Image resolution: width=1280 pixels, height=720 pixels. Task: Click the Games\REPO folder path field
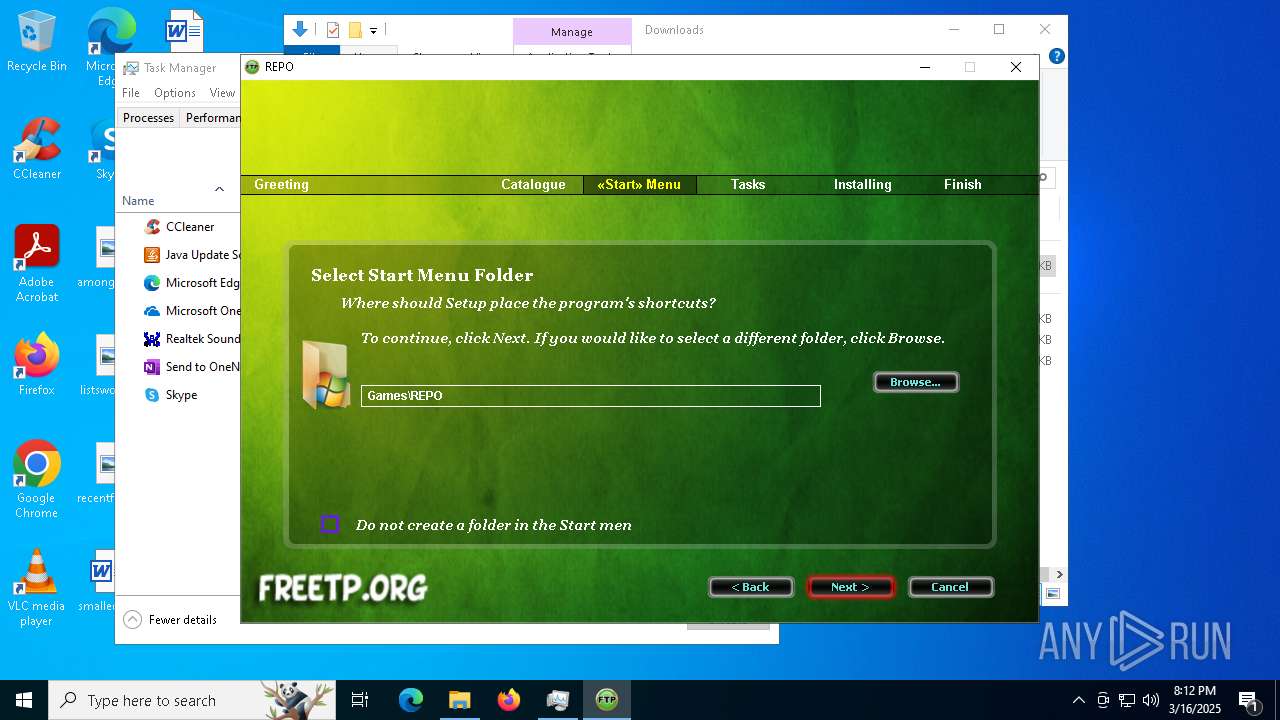[x=590, y=396]
